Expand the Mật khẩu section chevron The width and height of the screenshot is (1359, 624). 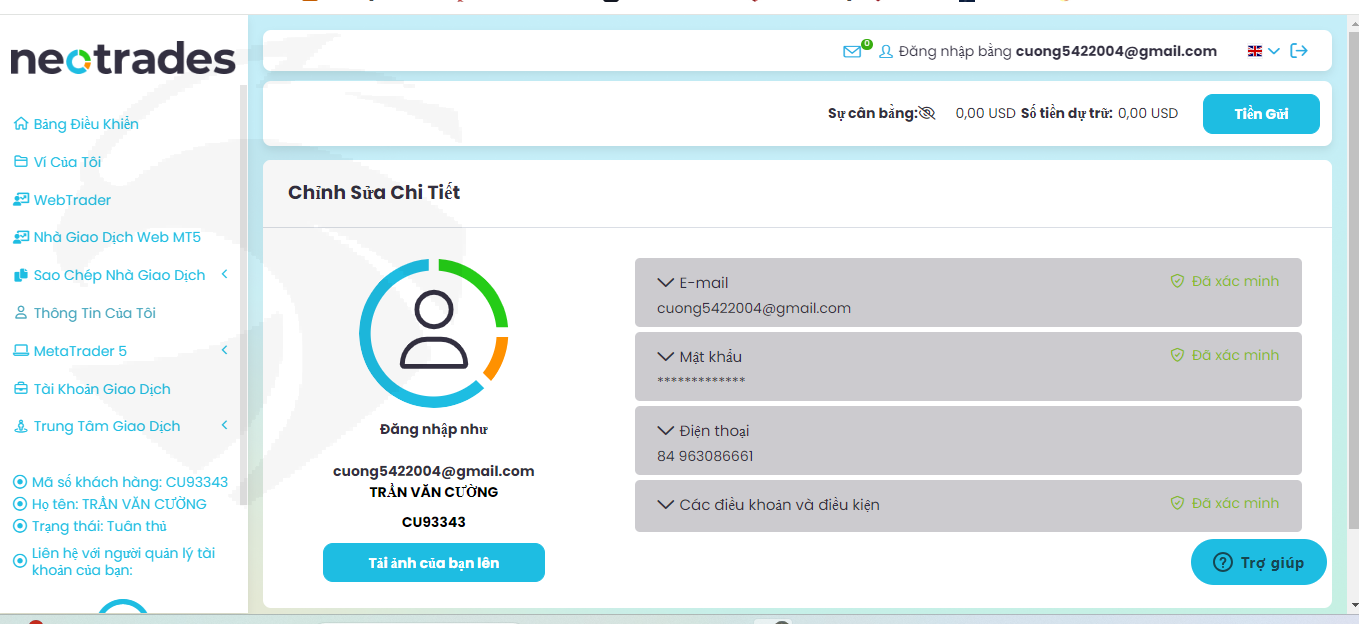pyautogui.click(x=665, y=356)
